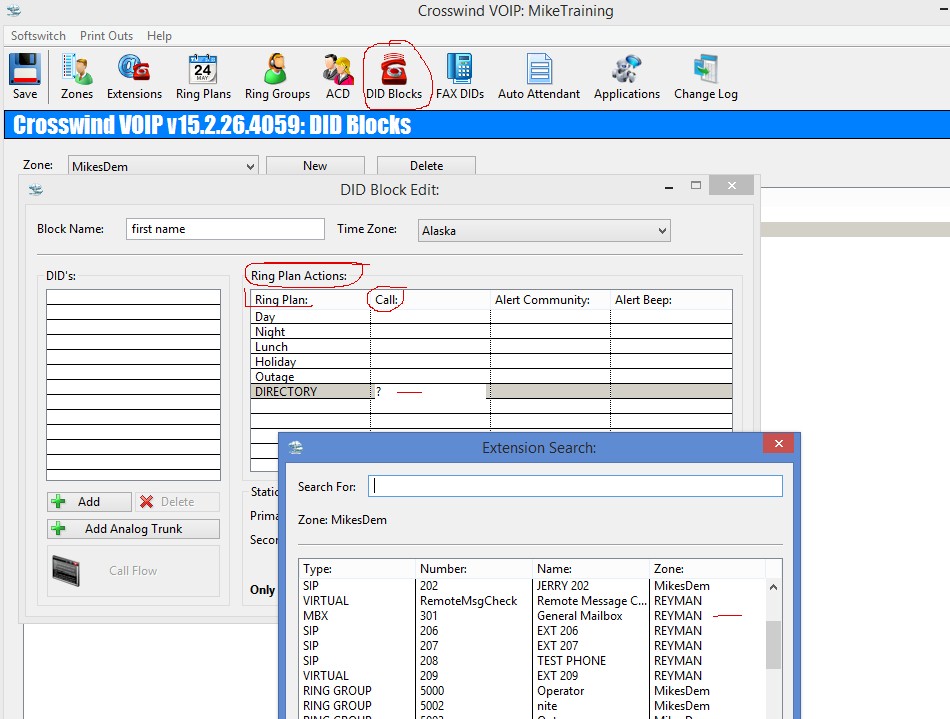950x719 pixels.
Task: Click the Search For input field
Action: click(x=575, y=486)
